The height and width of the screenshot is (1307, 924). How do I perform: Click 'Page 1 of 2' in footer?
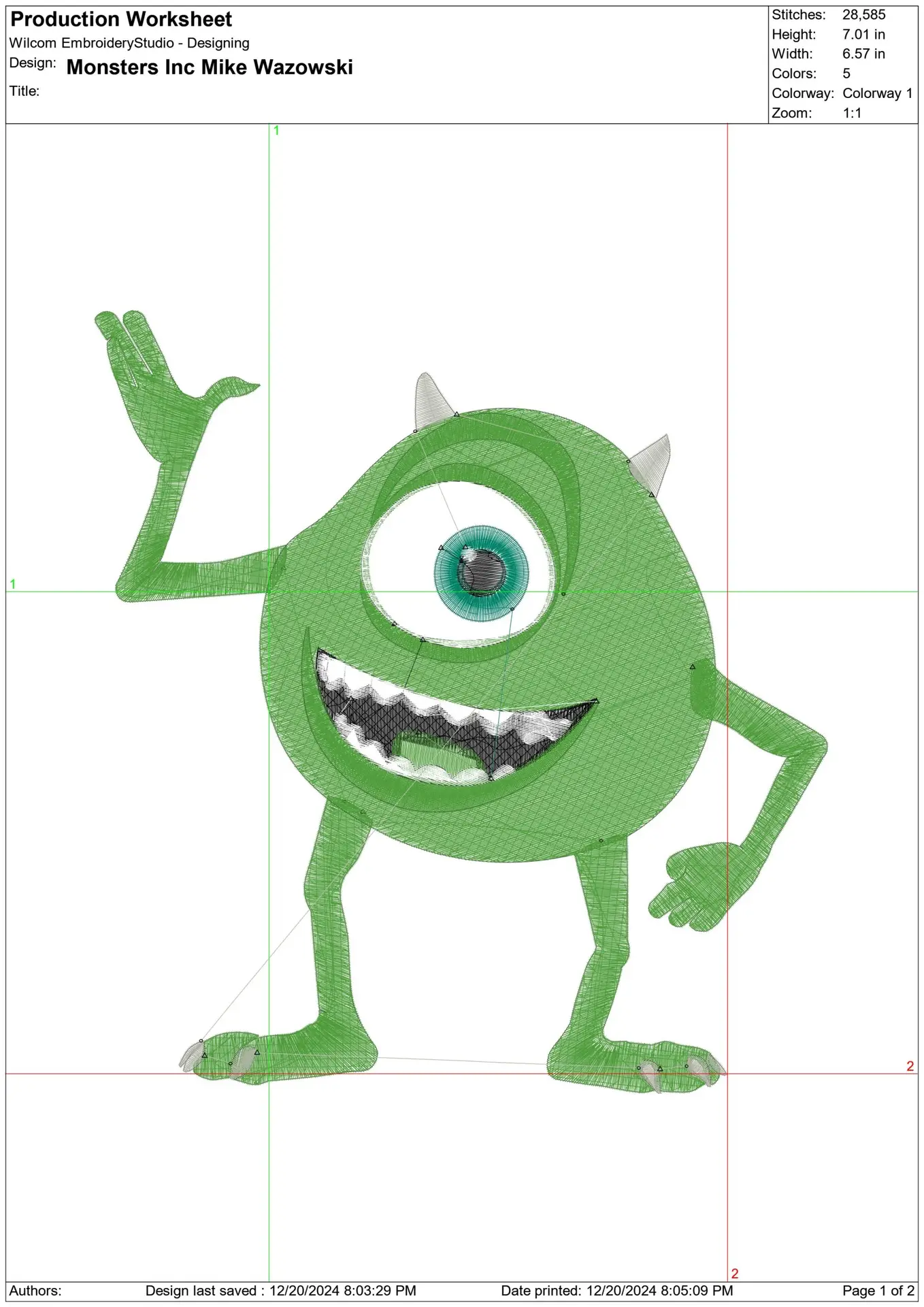[878, 1291]
